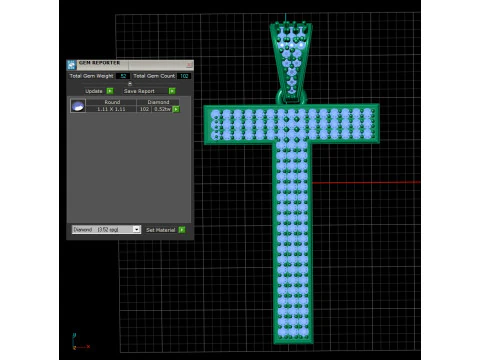The width and height of the screenshot is (480, 360).
Task: Click the Set Material label
Action: point(161,230)
